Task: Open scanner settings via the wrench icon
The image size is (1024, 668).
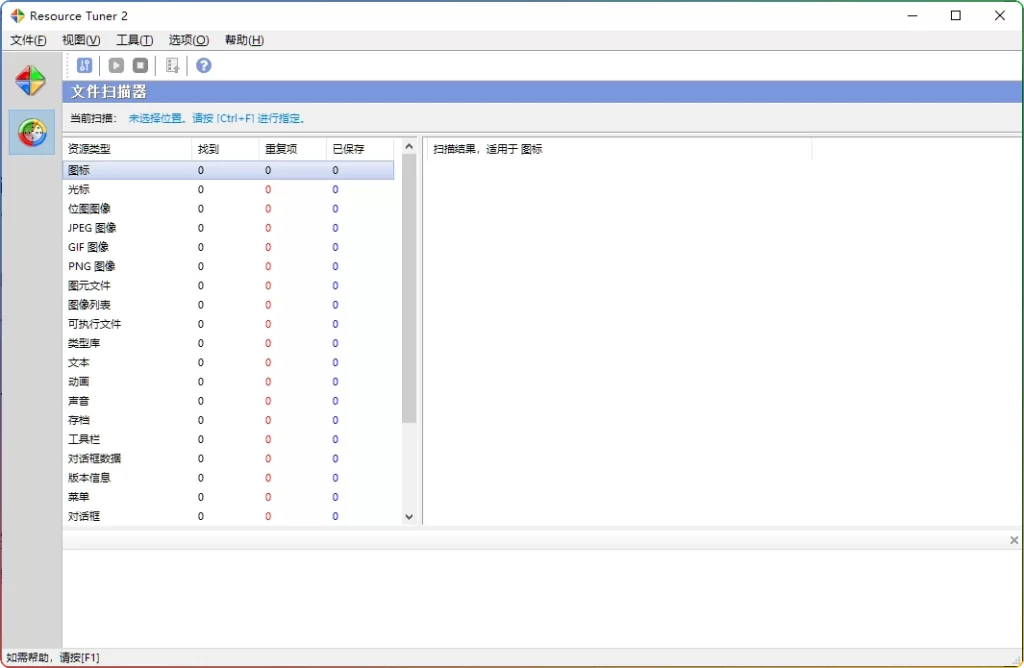Action: (84, 65)
